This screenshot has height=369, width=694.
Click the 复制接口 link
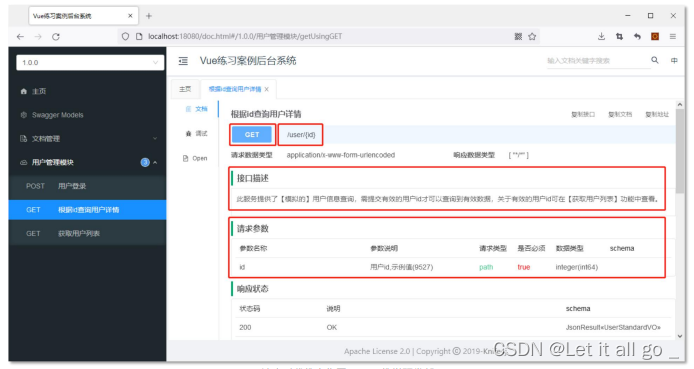583,115
